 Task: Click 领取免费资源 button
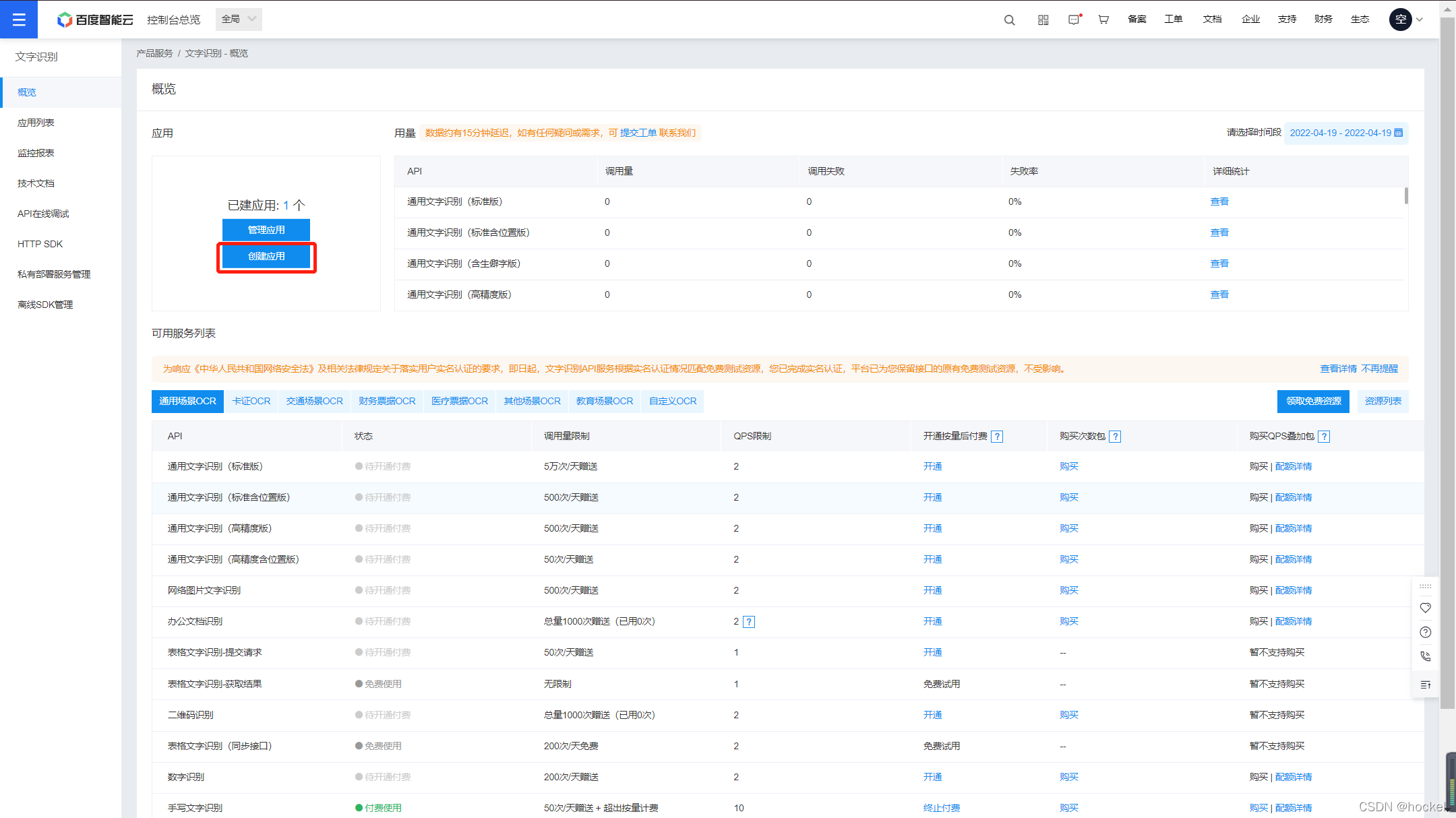[x=1313, y=402]
